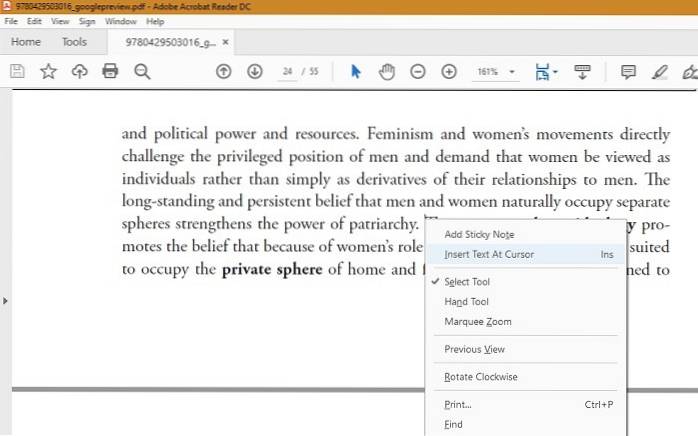Select Insert Text At Cursor
This screenshot has height=436, width=698.
coord(489,254)
